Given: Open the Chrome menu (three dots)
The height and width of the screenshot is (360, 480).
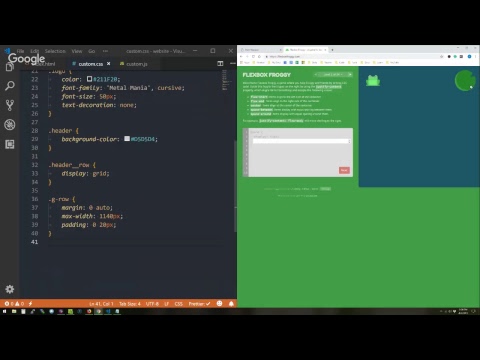Looking at the screenshot, I should [476, 56].
